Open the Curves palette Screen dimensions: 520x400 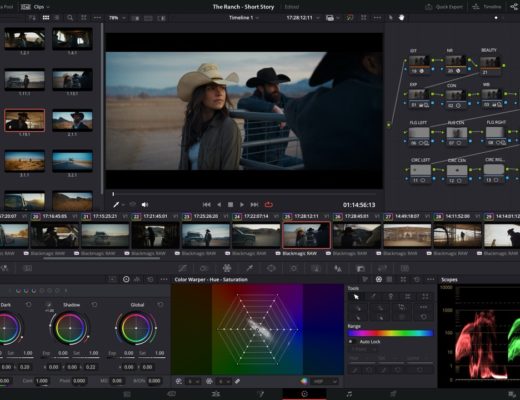pos(183,268)
